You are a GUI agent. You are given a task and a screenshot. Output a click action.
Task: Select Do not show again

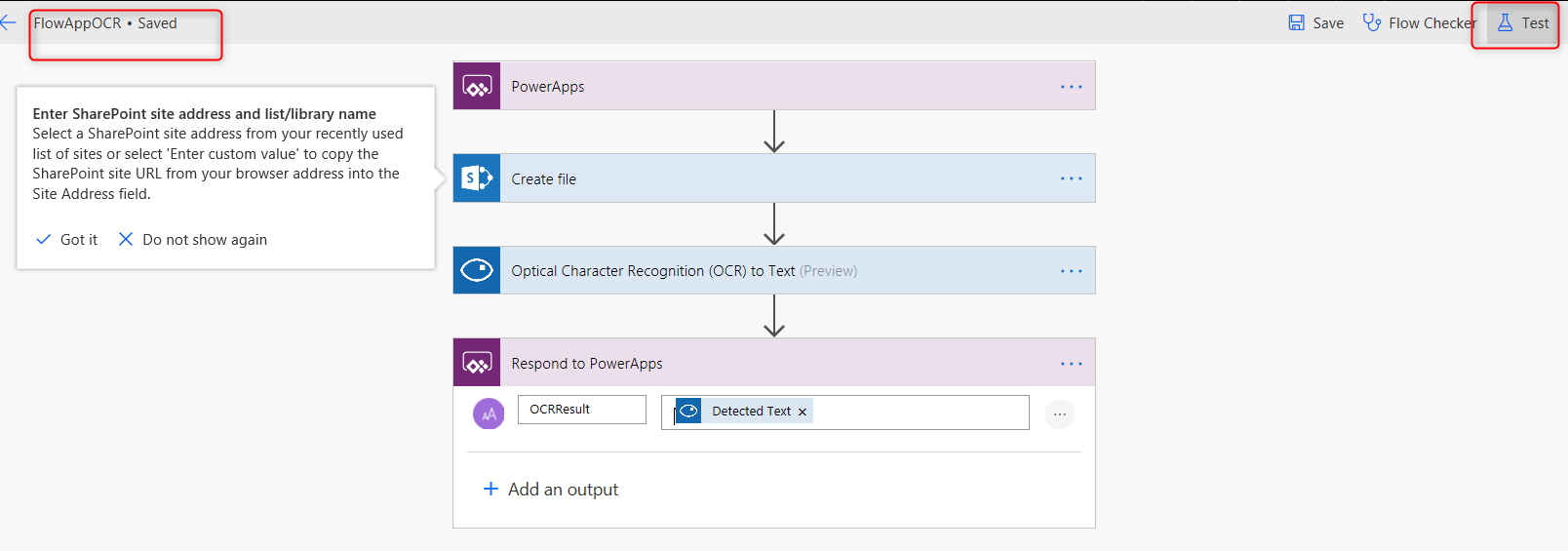(192, 240)
